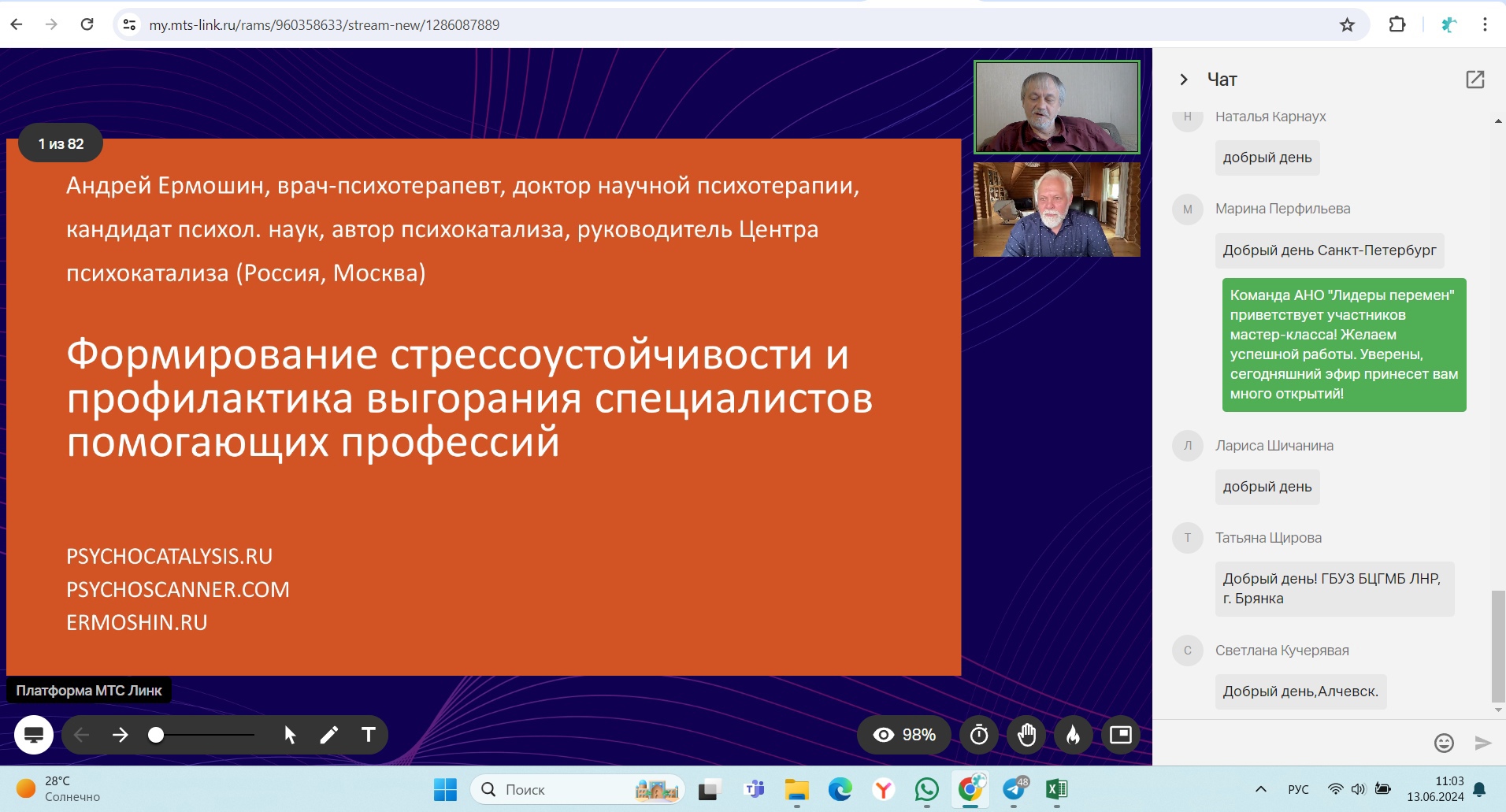This screenshot has height=812, width=1506.
Task: Pop out chat into separate window
Action: tap(1474, 80)
